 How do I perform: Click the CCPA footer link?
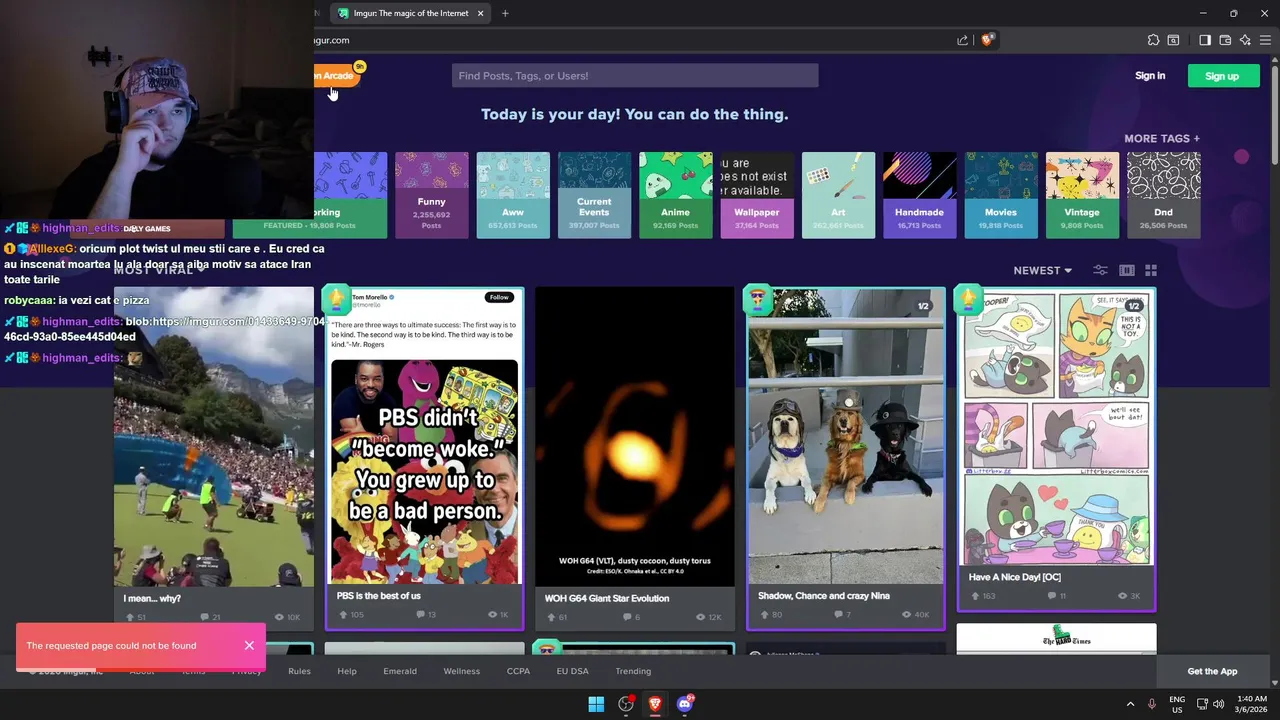tap(518, 671)
